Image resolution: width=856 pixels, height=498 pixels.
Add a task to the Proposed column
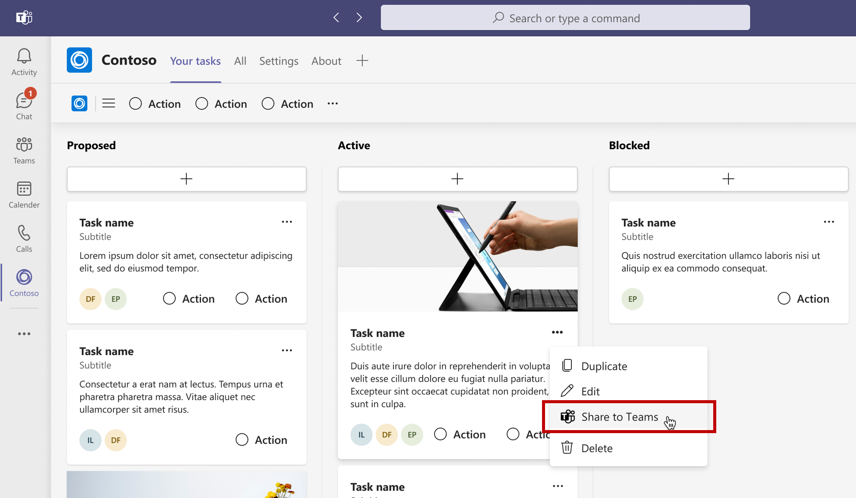point(187,179)
